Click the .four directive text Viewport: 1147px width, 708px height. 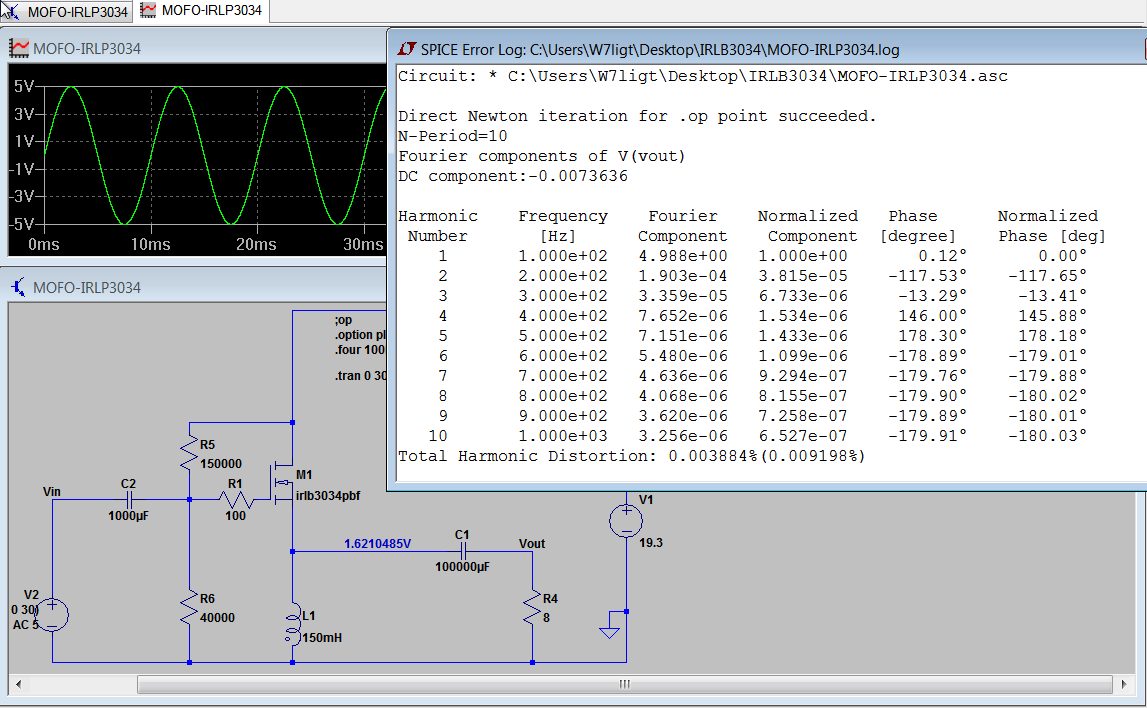360,349
